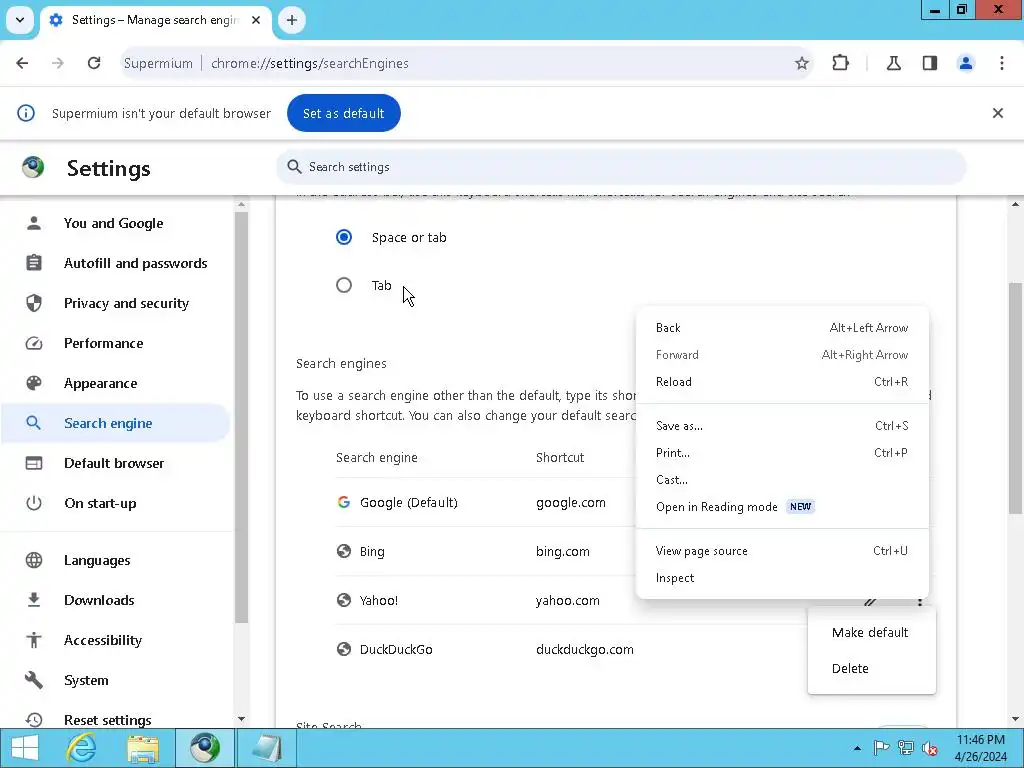The image size is (1024, 768).
Task: Click Delete in popup menu
Action: 871,668
